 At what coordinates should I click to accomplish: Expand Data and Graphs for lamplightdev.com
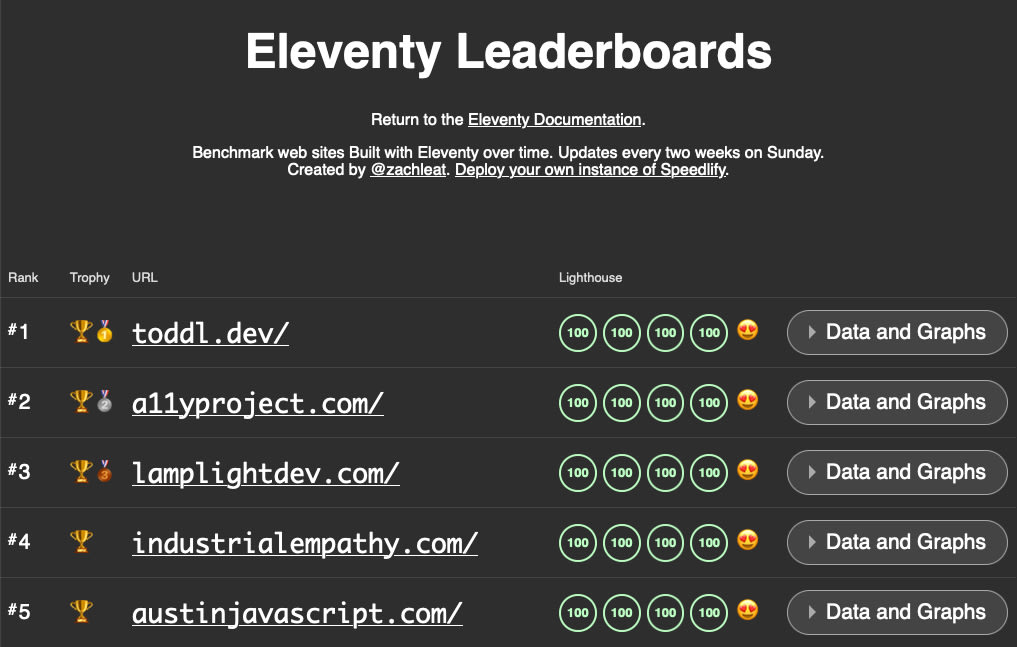(897, 473)
